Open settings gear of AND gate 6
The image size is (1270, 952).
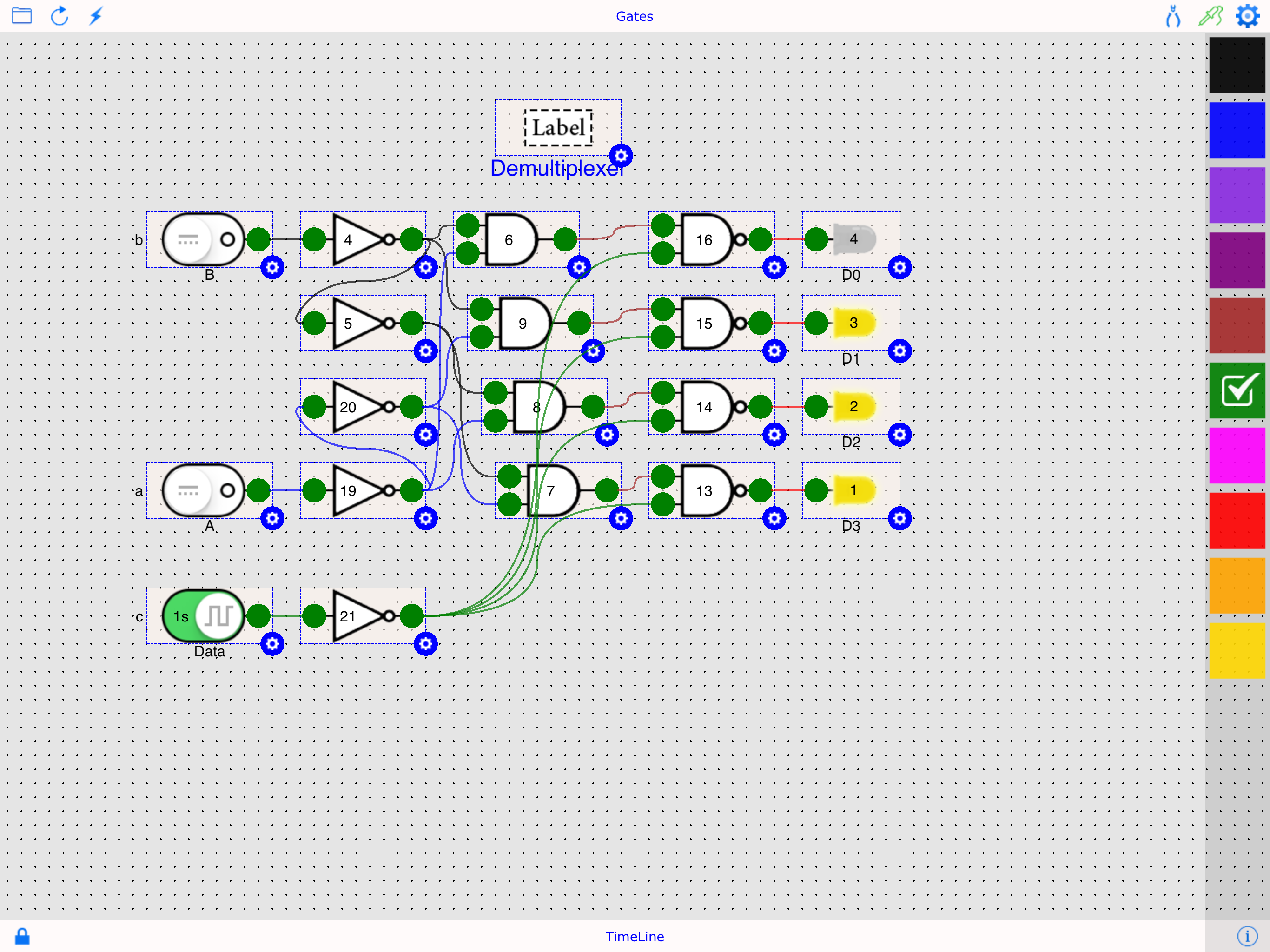[x=579, y=268]
